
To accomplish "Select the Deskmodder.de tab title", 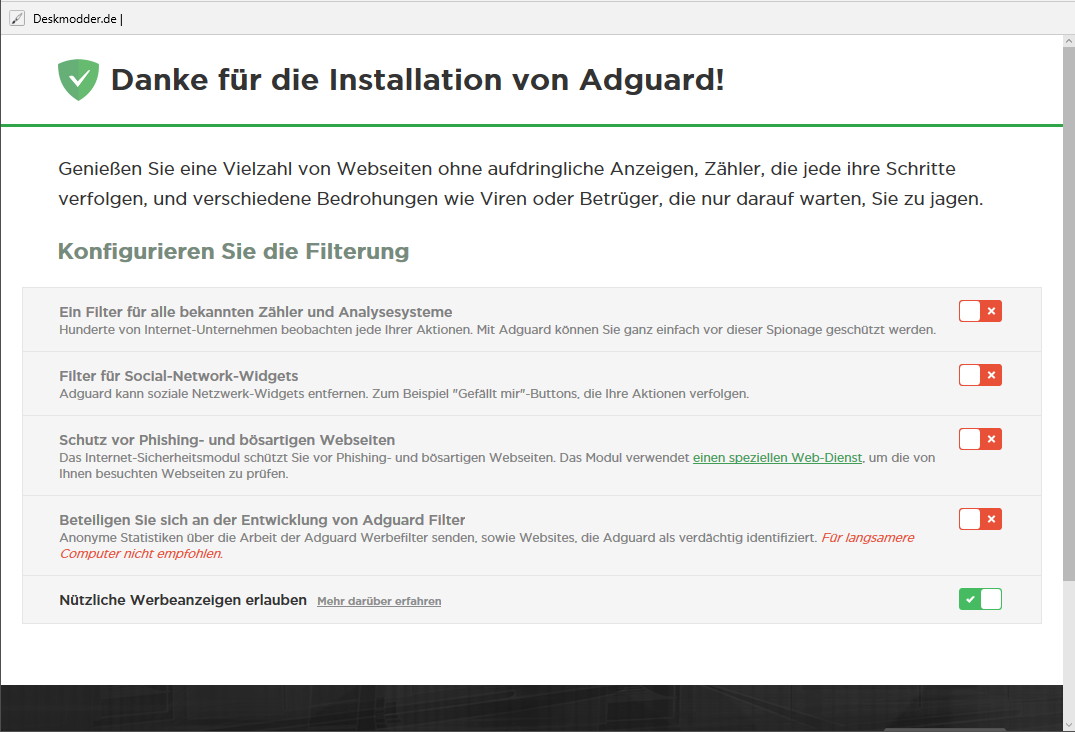I will (77, 19).
